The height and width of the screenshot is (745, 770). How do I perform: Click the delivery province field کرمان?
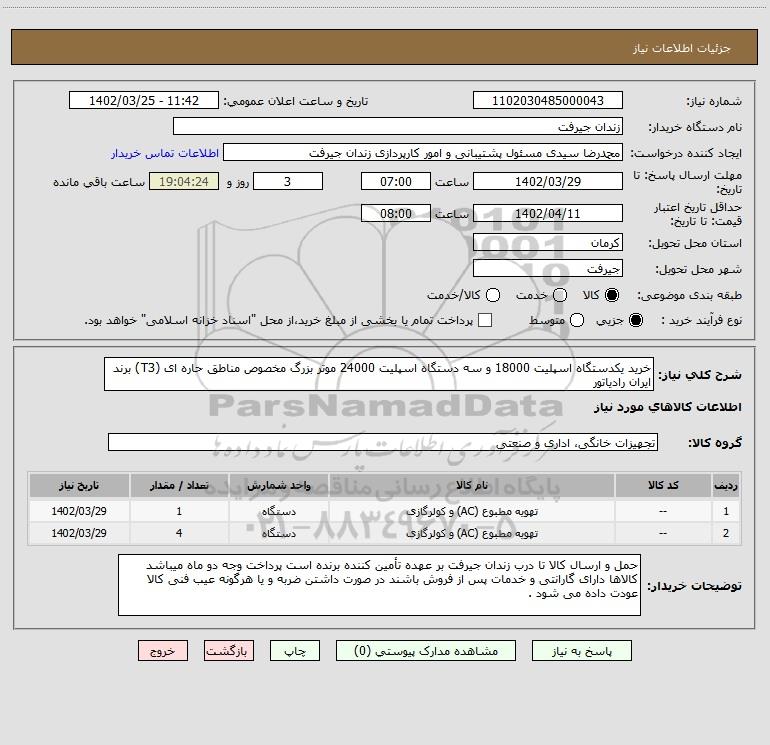548,243
